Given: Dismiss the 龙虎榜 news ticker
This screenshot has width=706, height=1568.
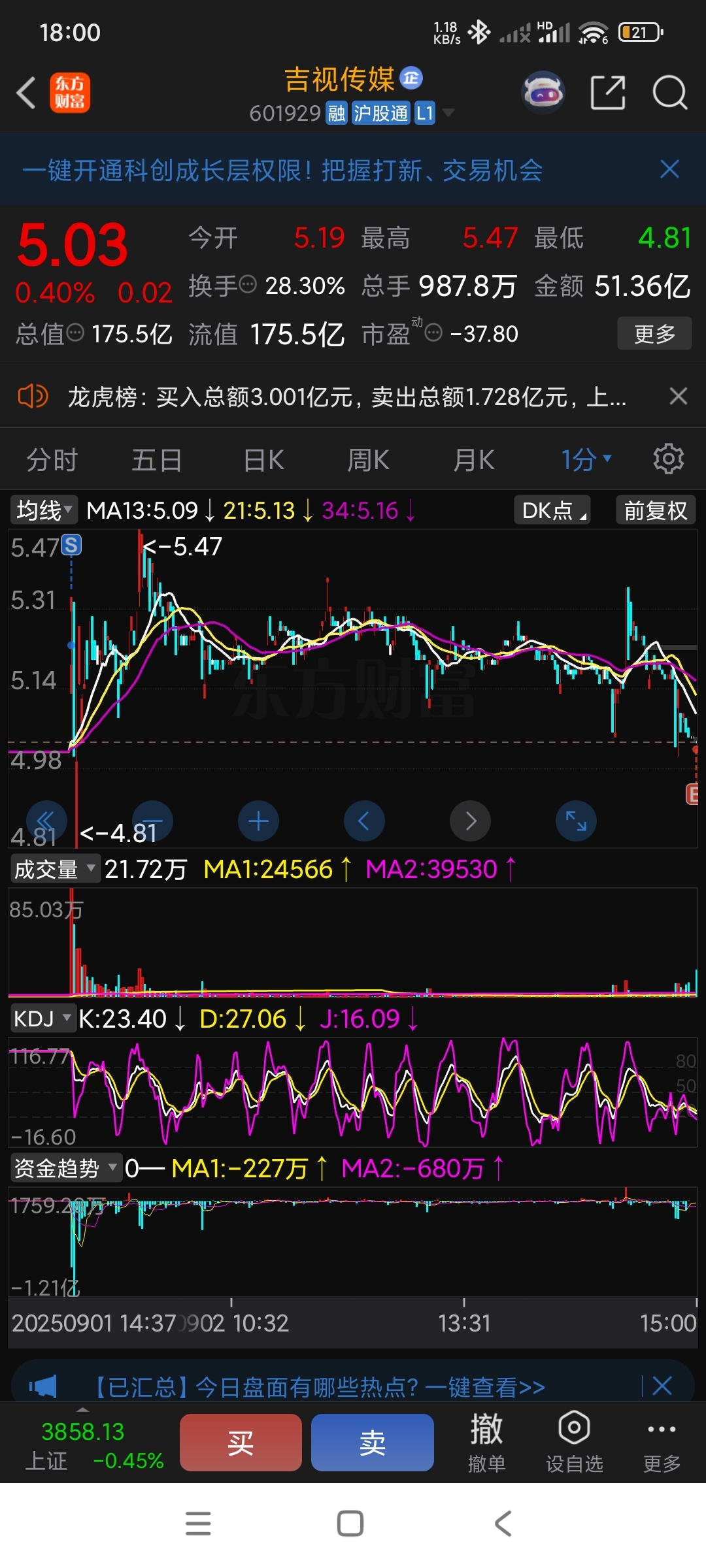Looking at the screenshot, I should 679,396.
